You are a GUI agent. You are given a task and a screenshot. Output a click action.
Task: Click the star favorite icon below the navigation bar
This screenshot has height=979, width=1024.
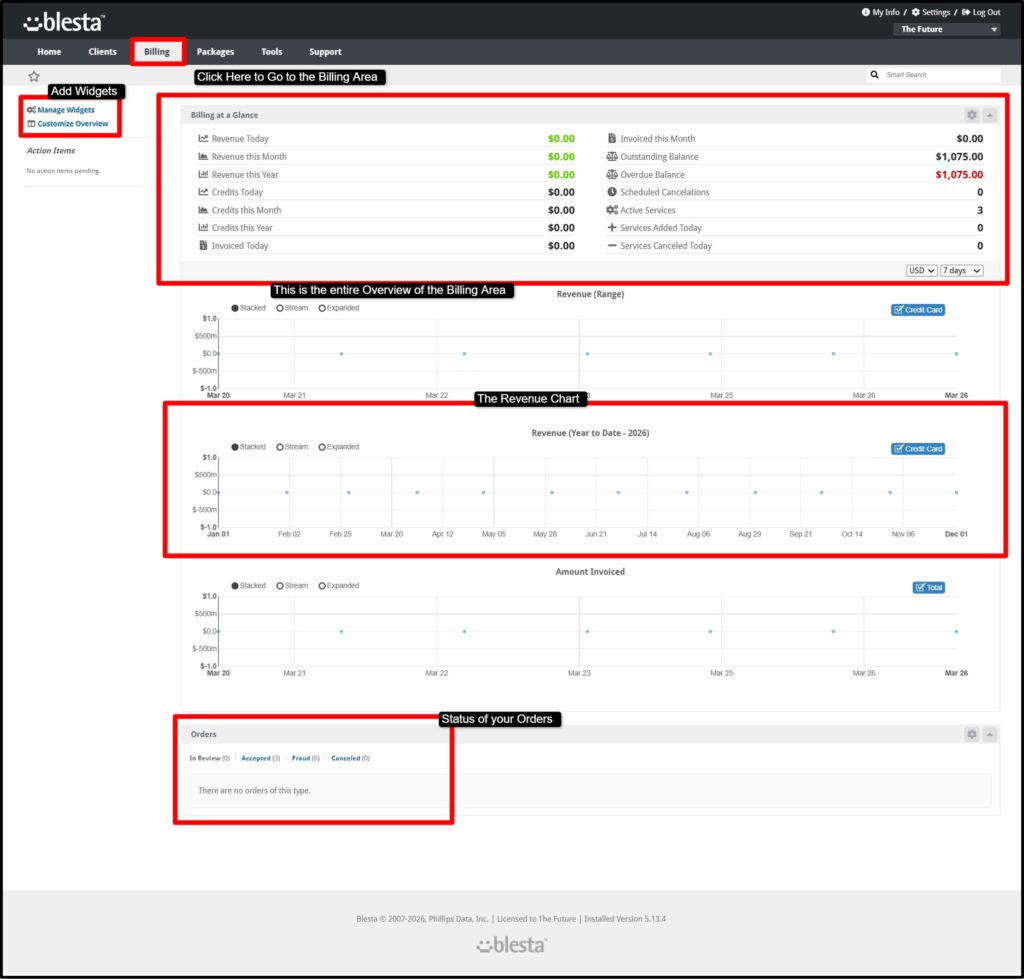(x=33, y=75)
